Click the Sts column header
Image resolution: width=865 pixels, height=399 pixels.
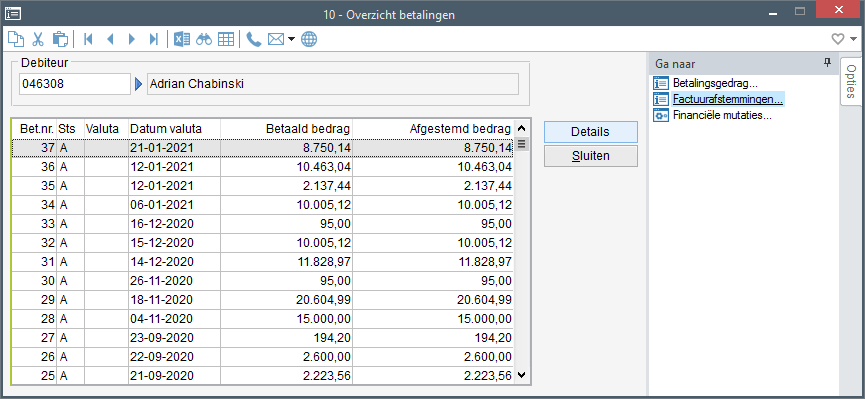(71, 129)
